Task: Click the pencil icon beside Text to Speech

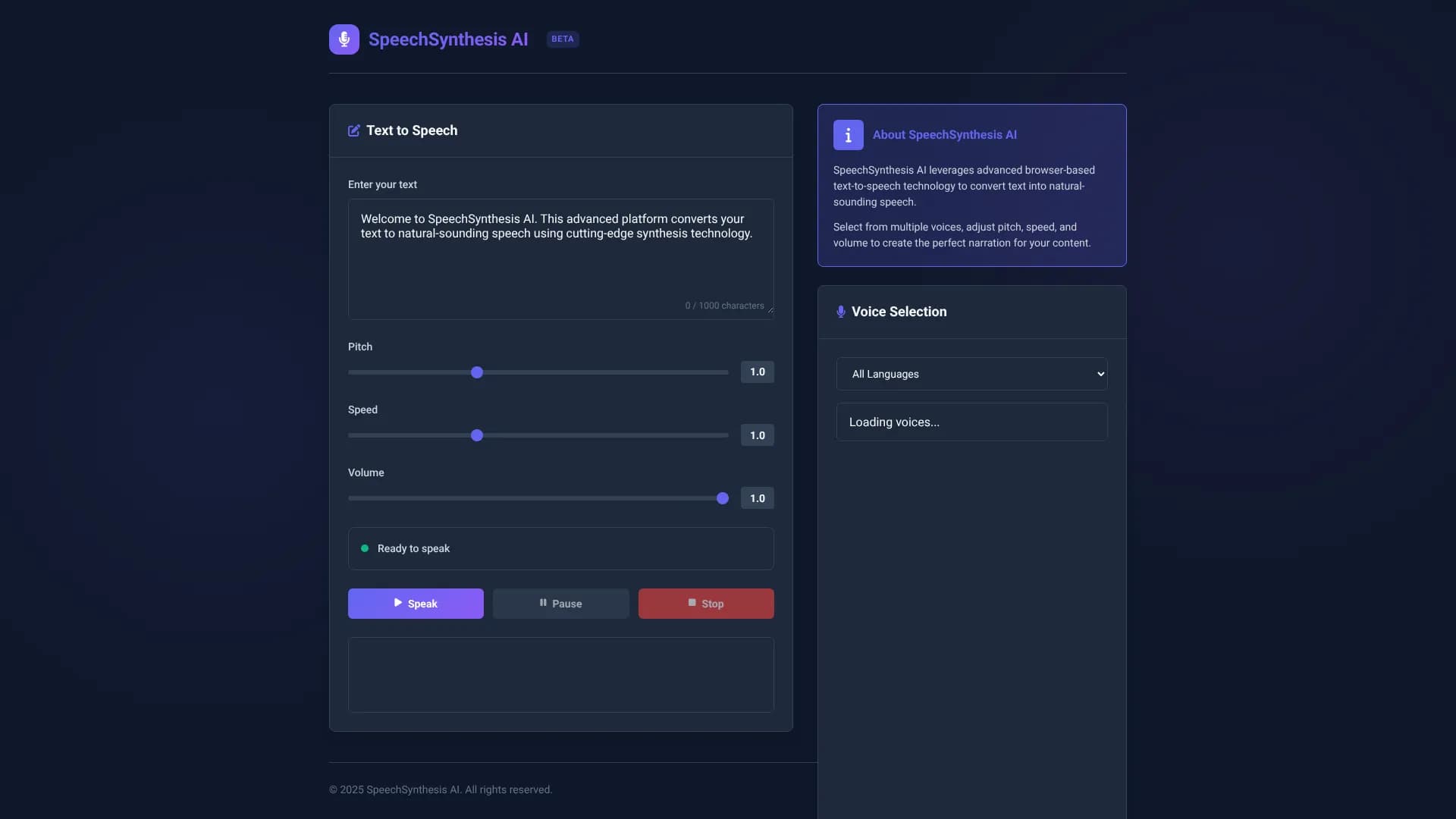Action: pos(353,130)
